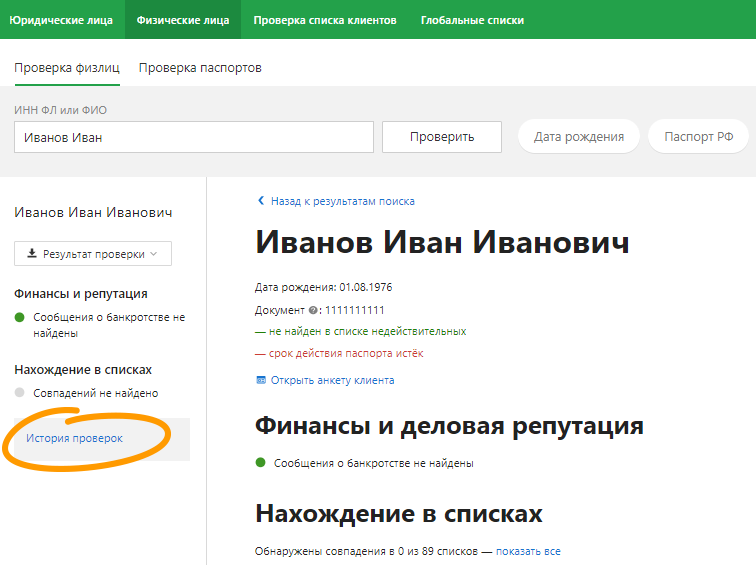This screenshot has height=565, width=756.
Task: Open the Результат проверки dropdown
Action: tap(93, 254)
